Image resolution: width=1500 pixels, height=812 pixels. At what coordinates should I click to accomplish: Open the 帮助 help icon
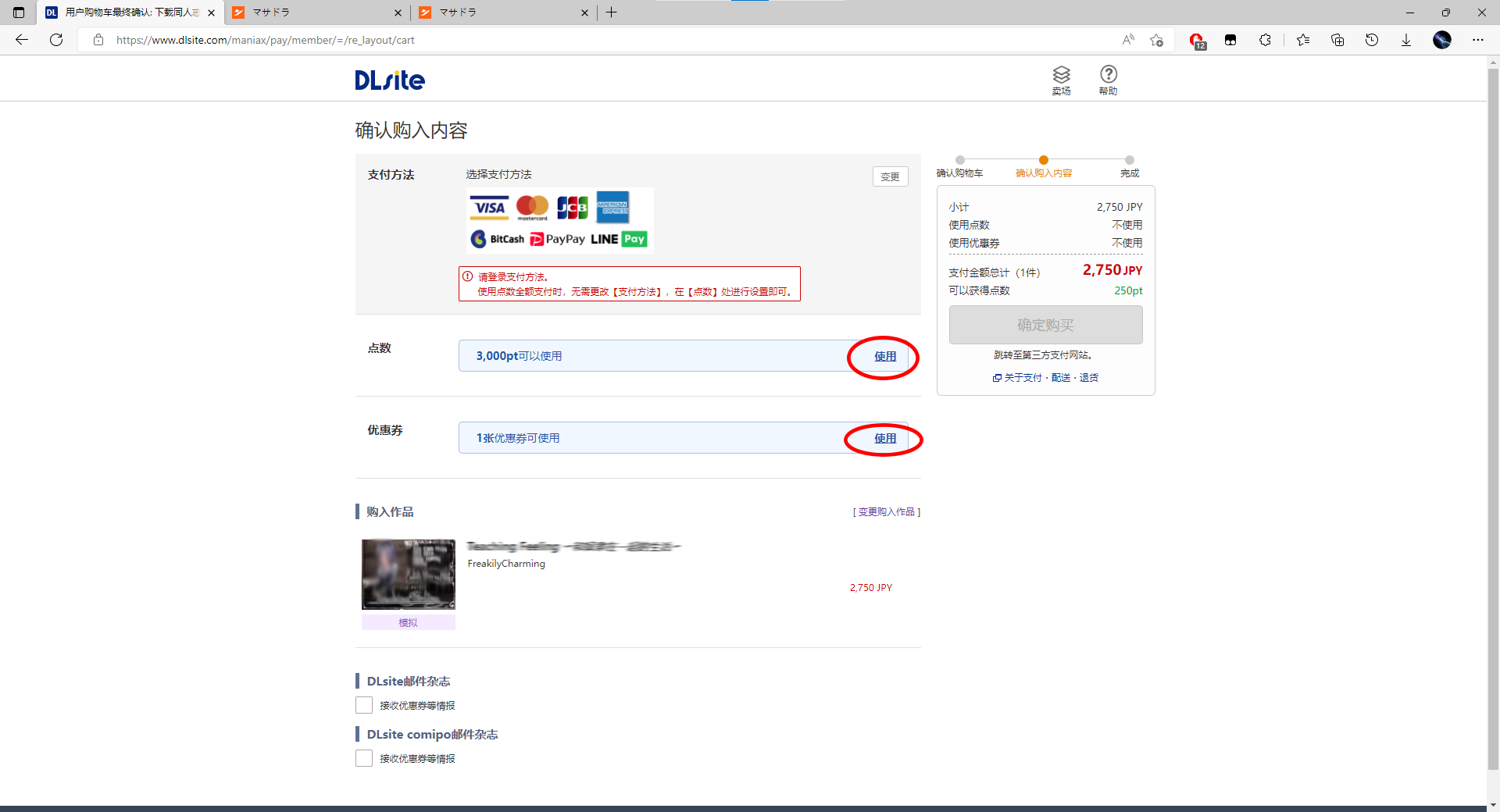click(1108, 80)
